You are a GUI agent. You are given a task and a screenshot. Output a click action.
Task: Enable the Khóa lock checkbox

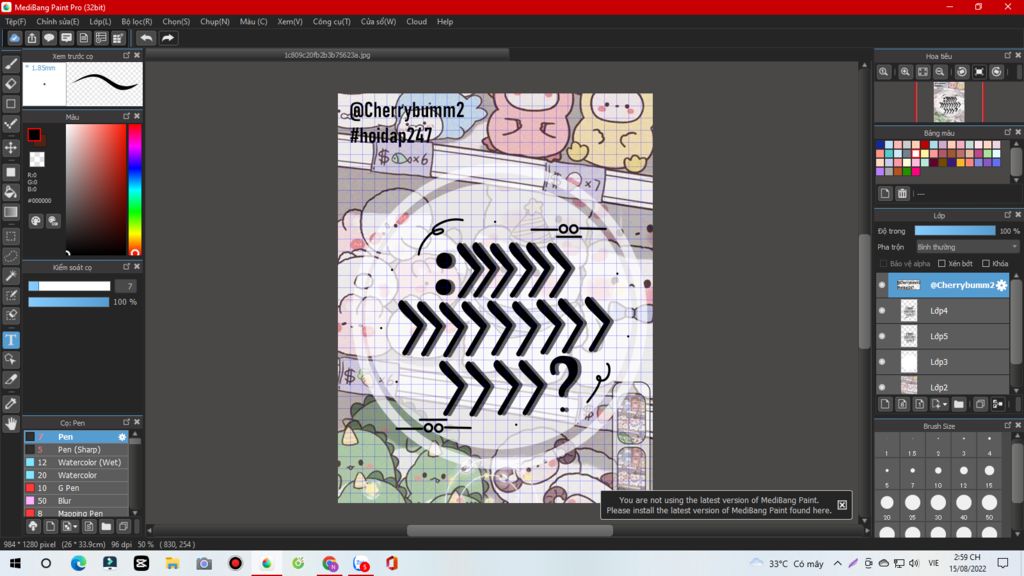[986, 264]
